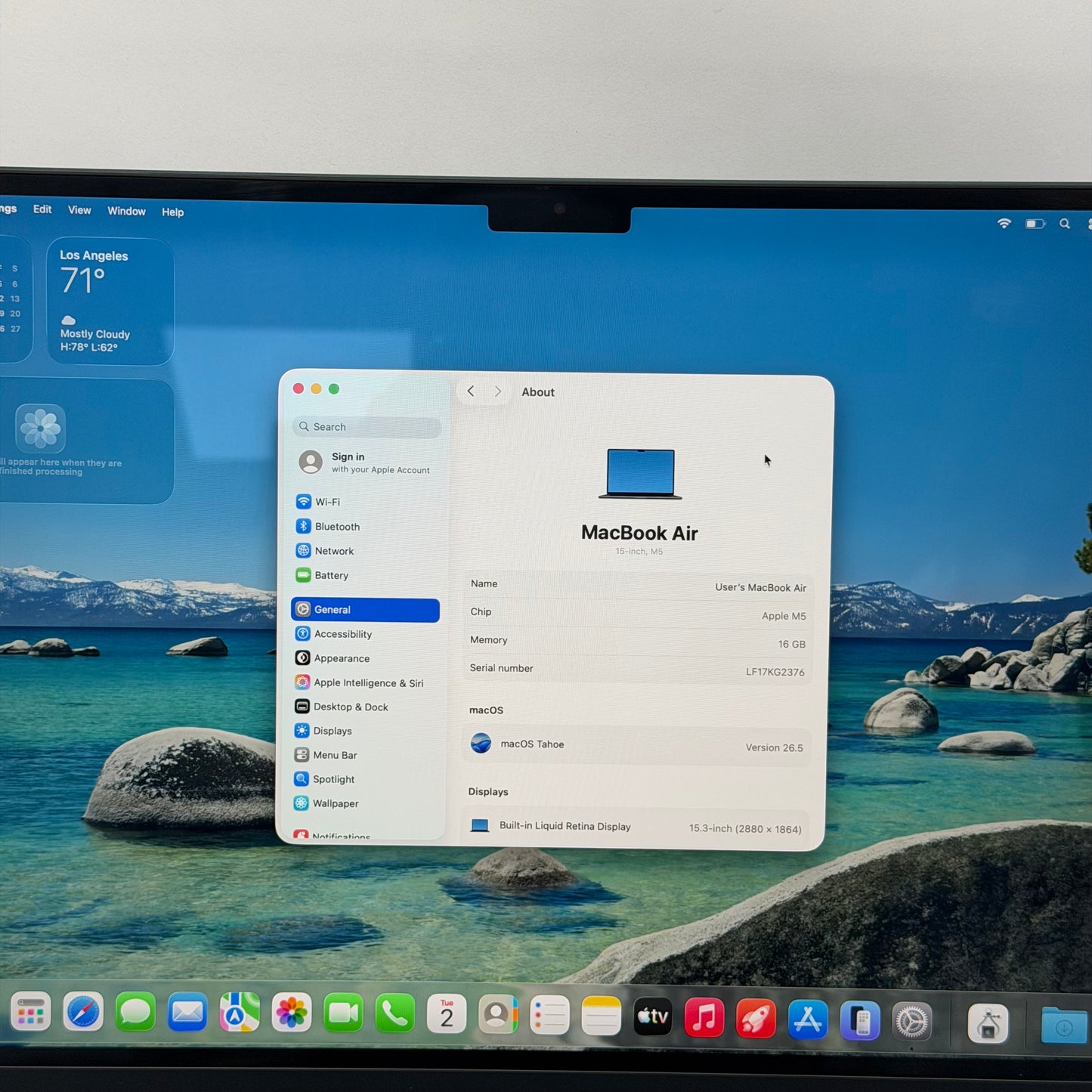
Task: Click the "User's MacBook Air" name value
Action: 760,587
